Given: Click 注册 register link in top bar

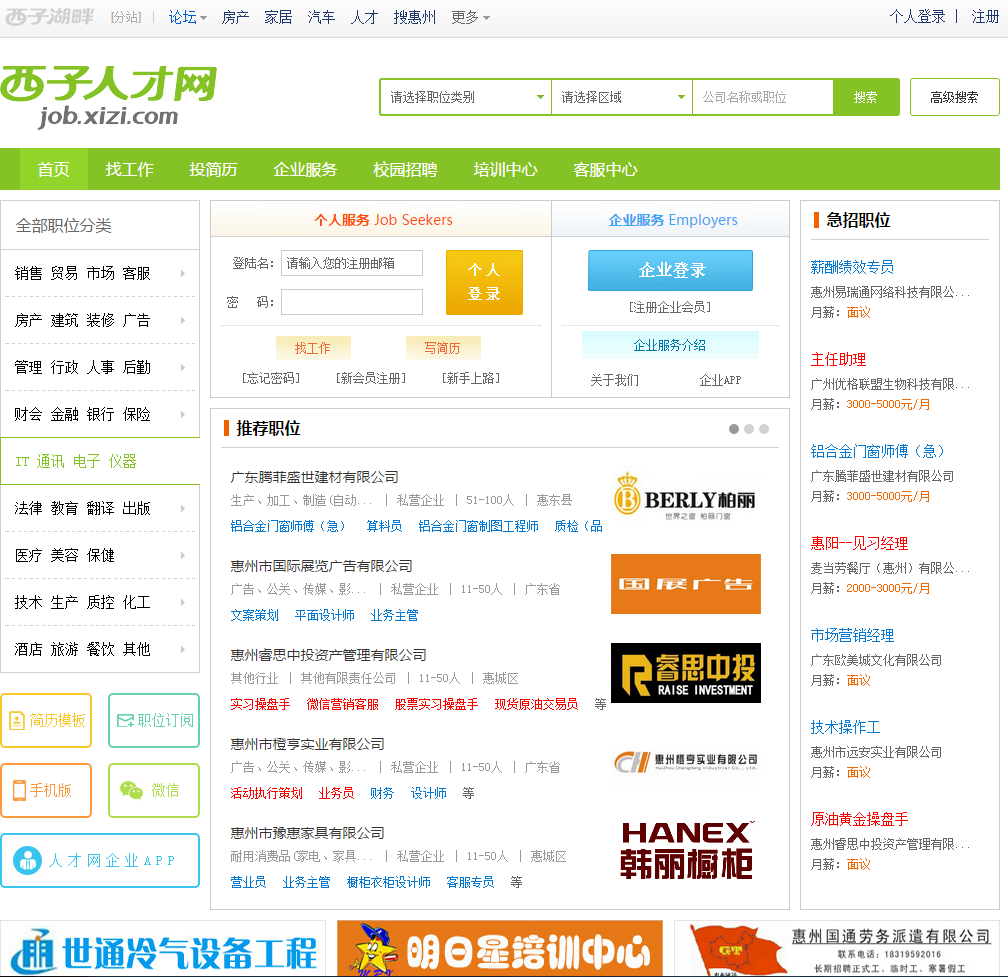Looking at the screenshot, I should pyautogui.click(x=985, y=17).
